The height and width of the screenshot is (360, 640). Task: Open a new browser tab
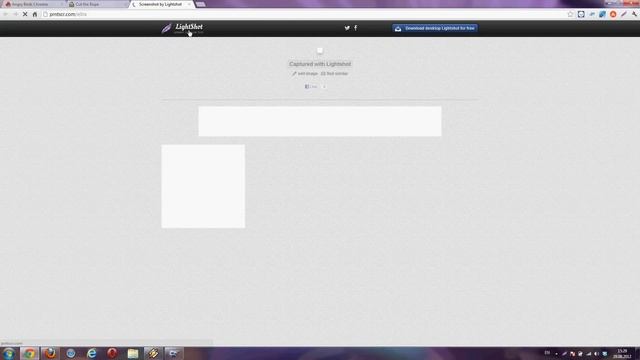[200, 4]
